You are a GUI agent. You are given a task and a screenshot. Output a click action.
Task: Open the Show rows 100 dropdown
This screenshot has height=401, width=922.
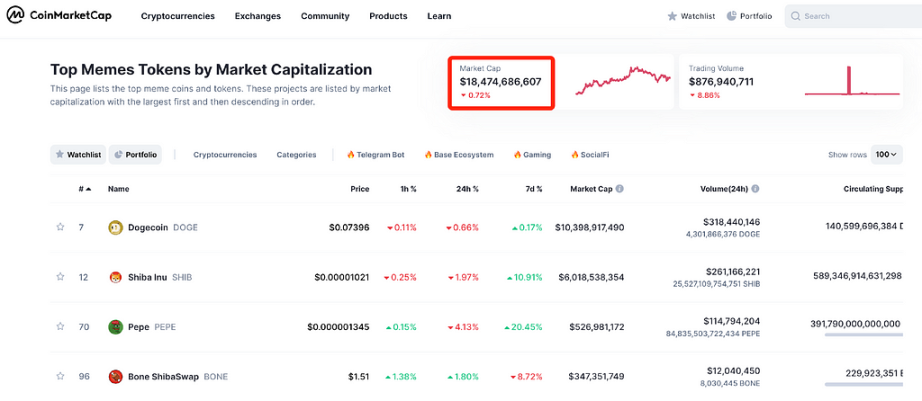point(886,155)
